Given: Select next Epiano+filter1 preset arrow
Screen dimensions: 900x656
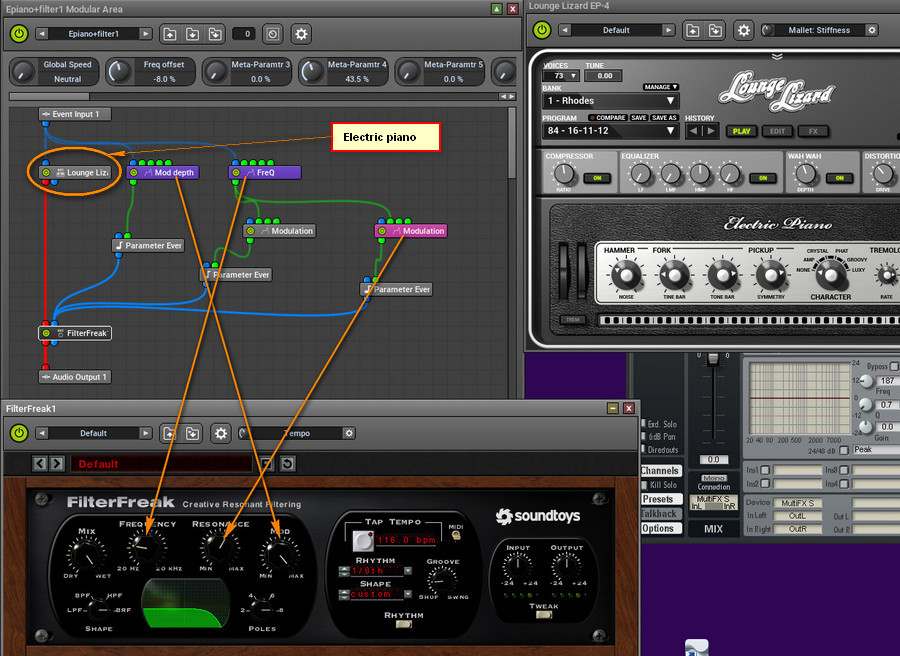Looking at the screenshot, I should (146, 34).
